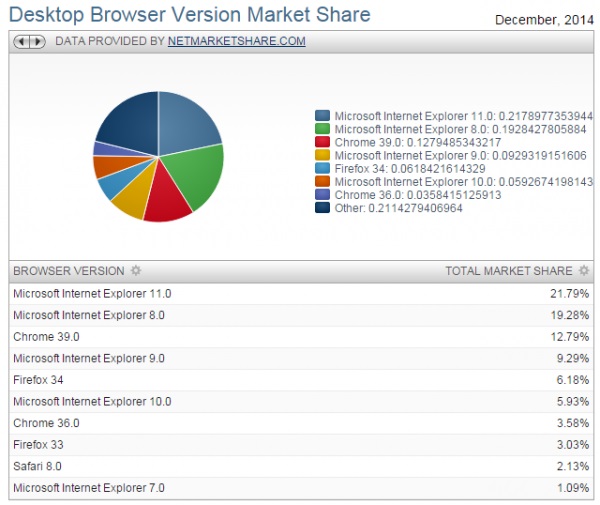The image size is (600, 505).
Task: Open the gear icon beside Total Market Share
Action: click(584, 270)
